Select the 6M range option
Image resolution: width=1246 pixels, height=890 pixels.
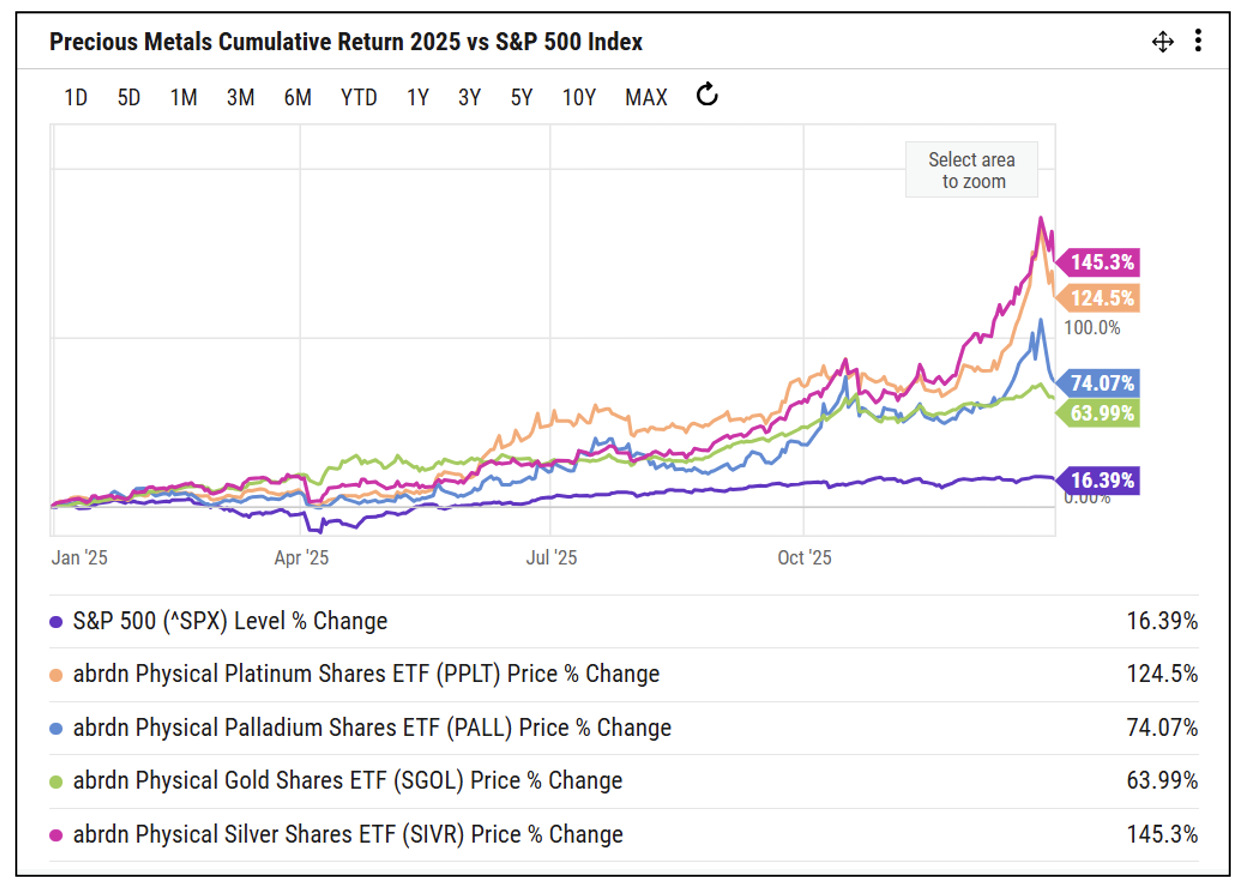coord(297,97)
